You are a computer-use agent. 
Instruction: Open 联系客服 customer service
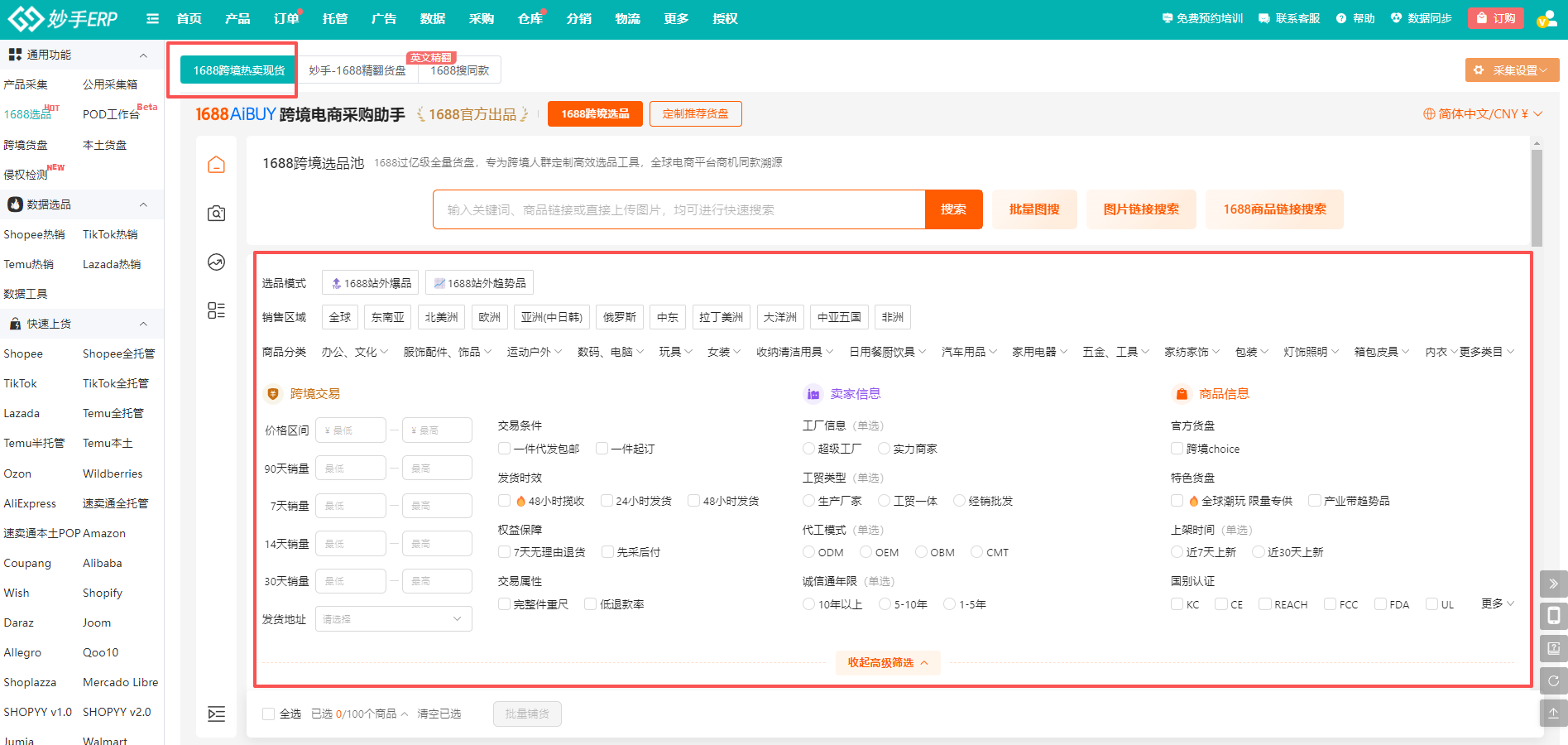(1288, 18)
